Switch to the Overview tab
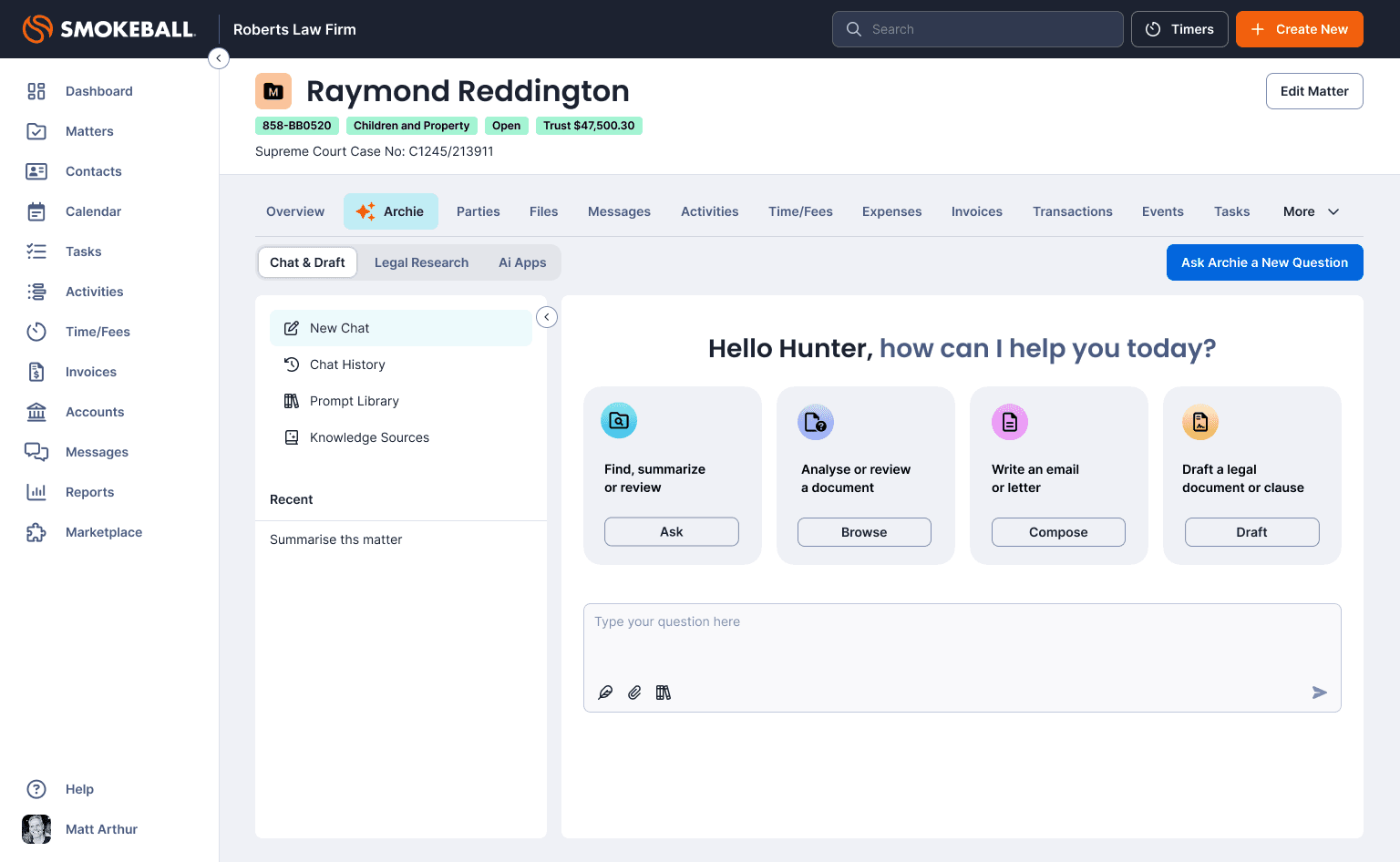This screenshot has height=862, width=1400. coord(295,211)
